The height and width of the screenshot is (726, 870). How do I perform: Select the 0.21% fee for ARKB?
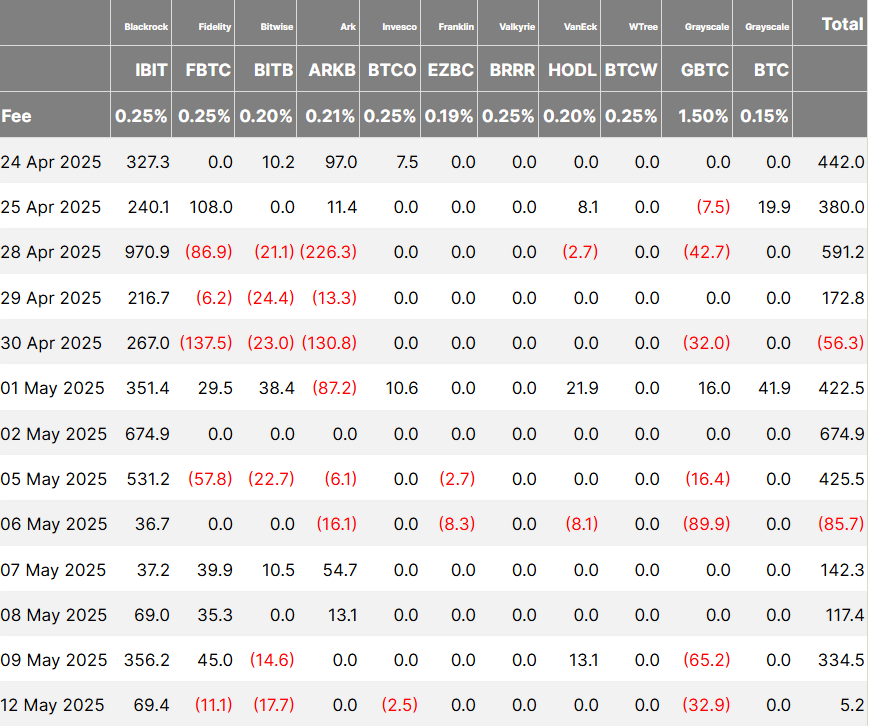click(x=330, y=116)
